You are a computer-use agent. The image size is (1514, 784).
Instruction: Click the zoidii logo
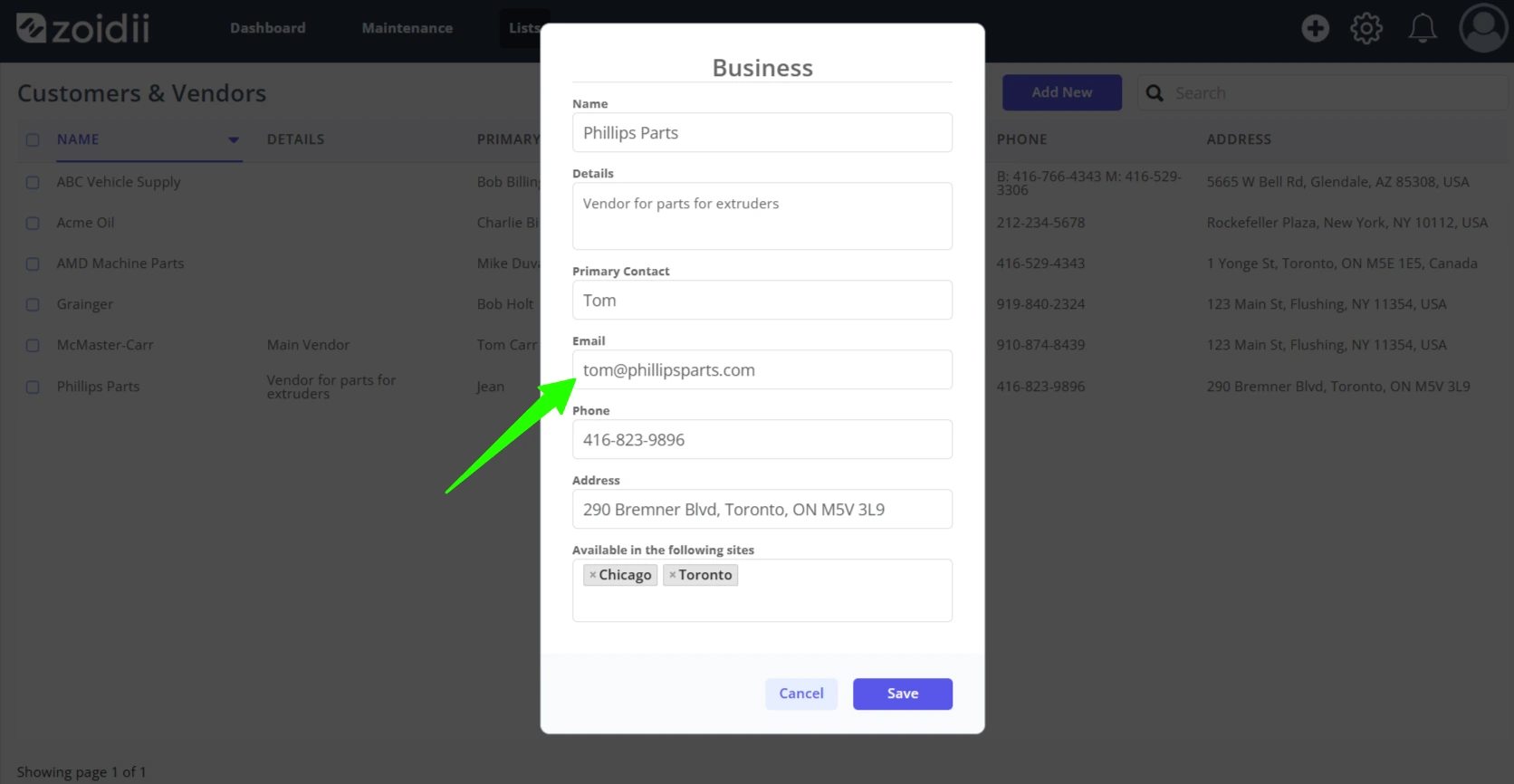click(83, 28)
